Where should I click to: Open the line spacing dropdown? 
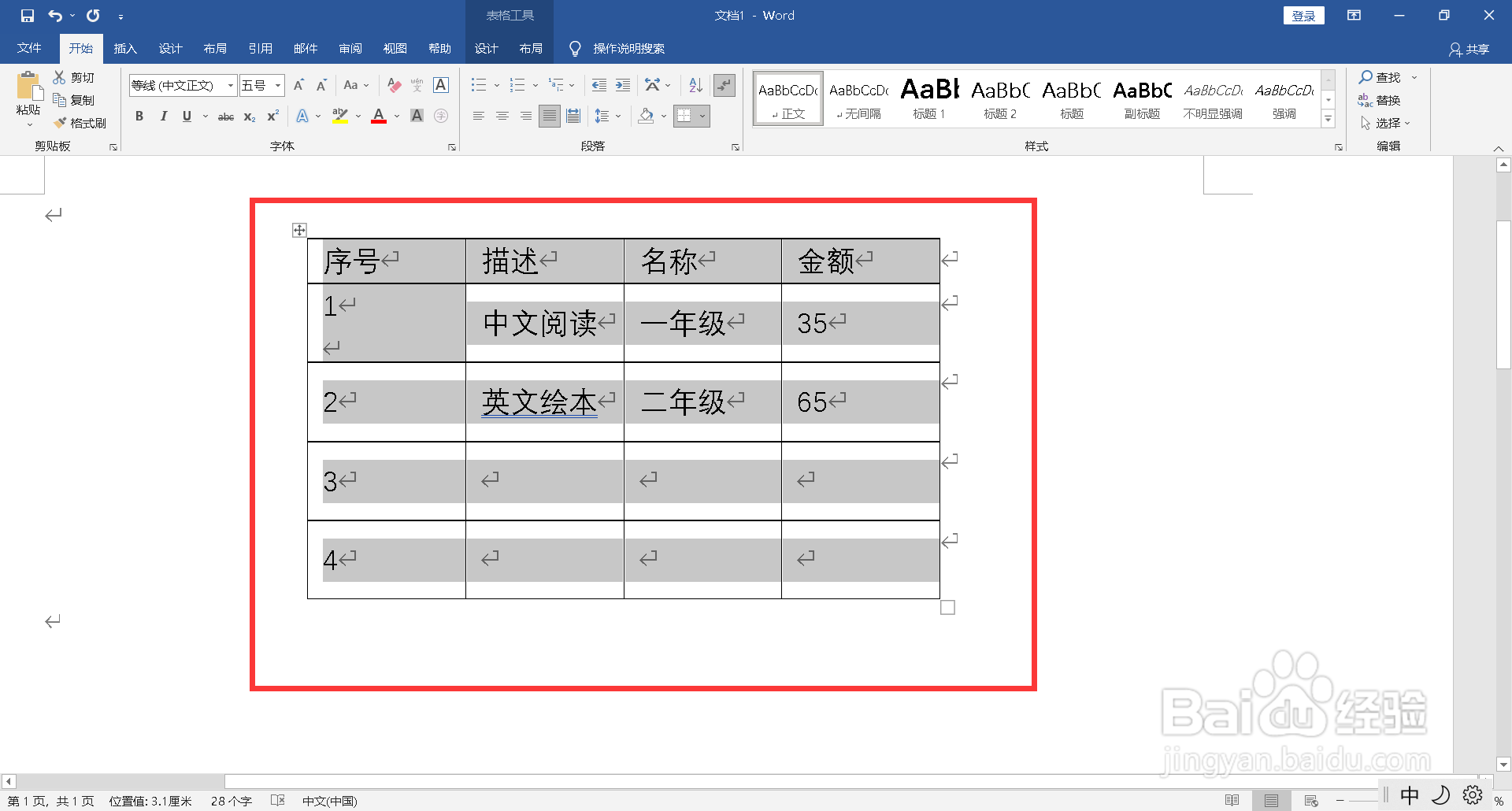[608, 116]
